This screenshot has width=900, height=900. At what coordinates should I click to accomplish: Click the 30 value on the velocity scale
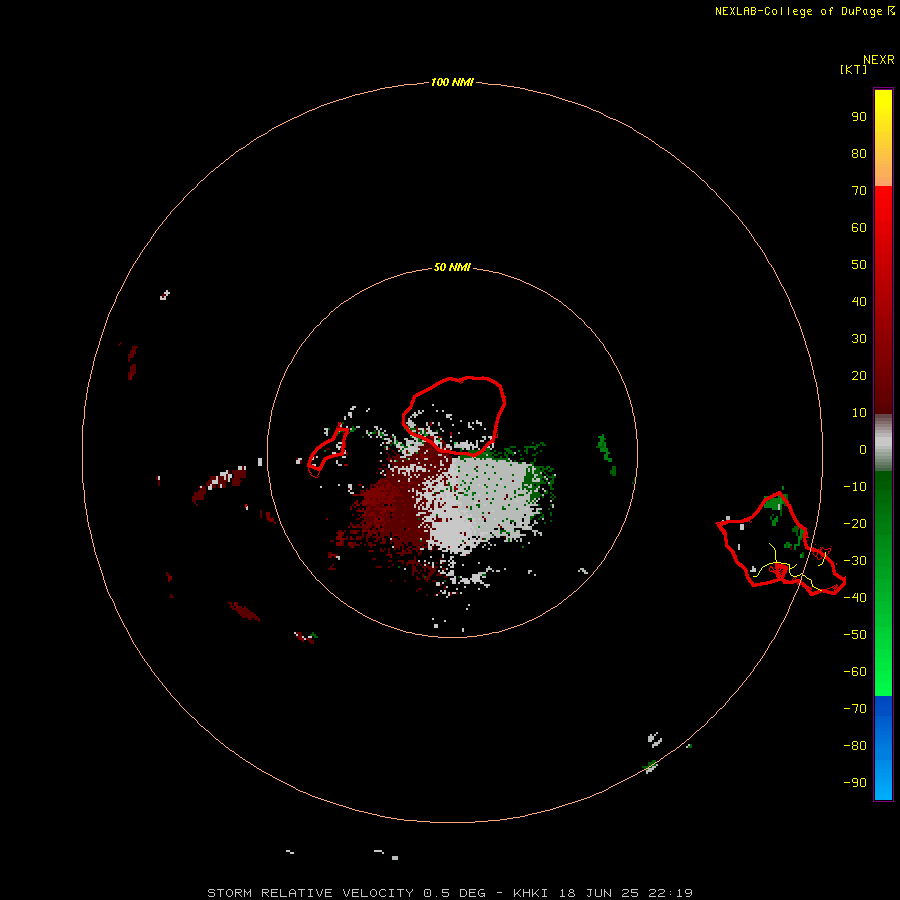[x=859, y=339]
